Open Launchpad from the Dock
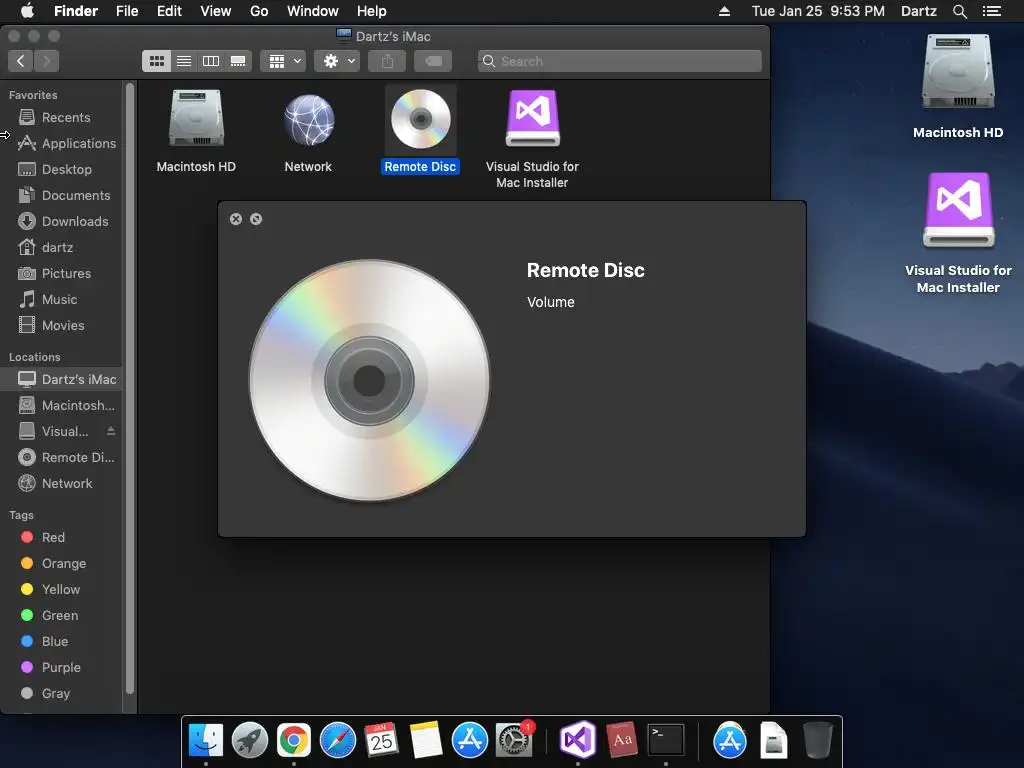Screen dimensions: 1024x768 click(x=249, y=740)
